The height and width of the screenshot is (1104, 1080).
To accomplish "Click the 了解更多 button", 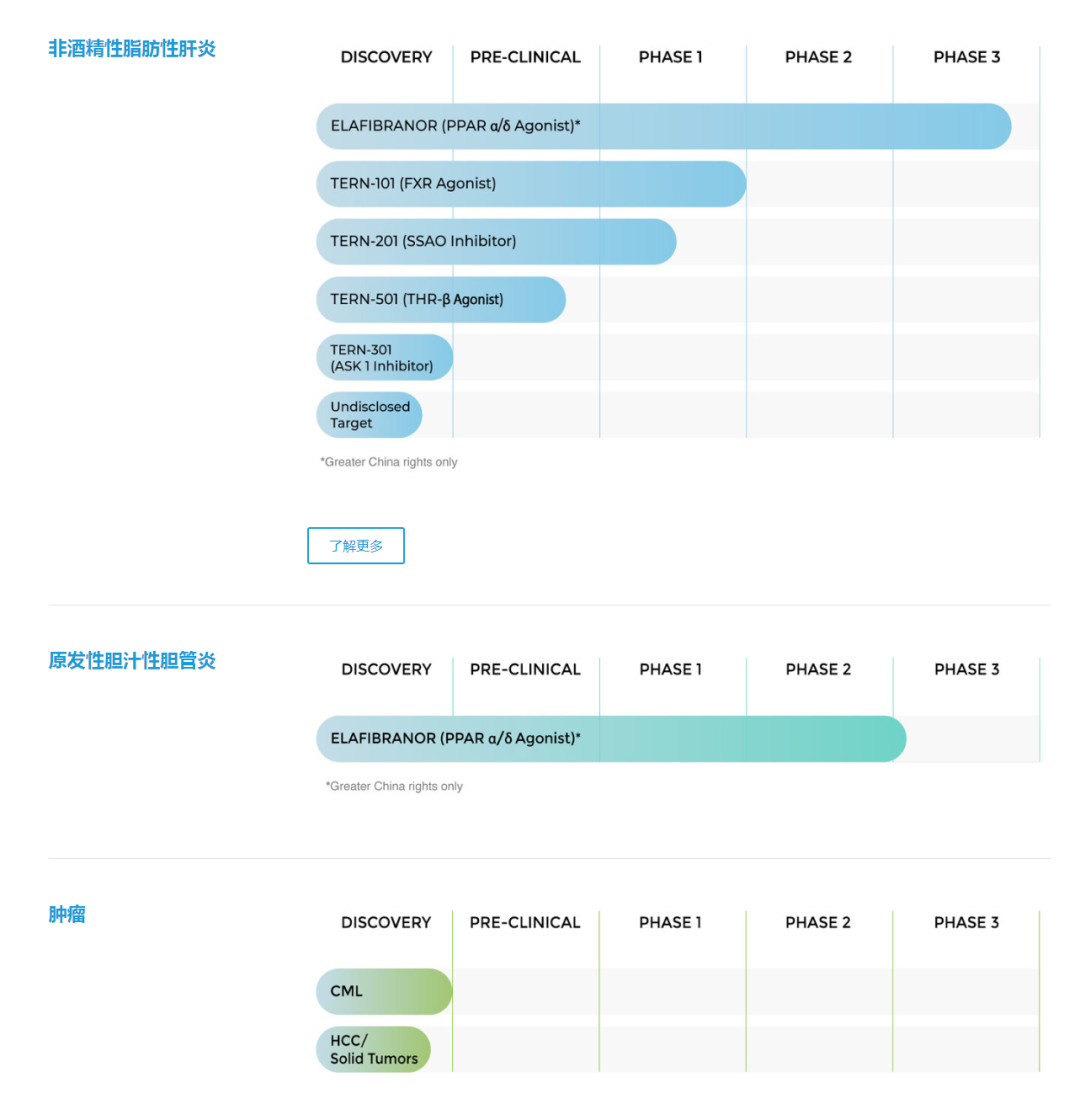I will 356,546.
